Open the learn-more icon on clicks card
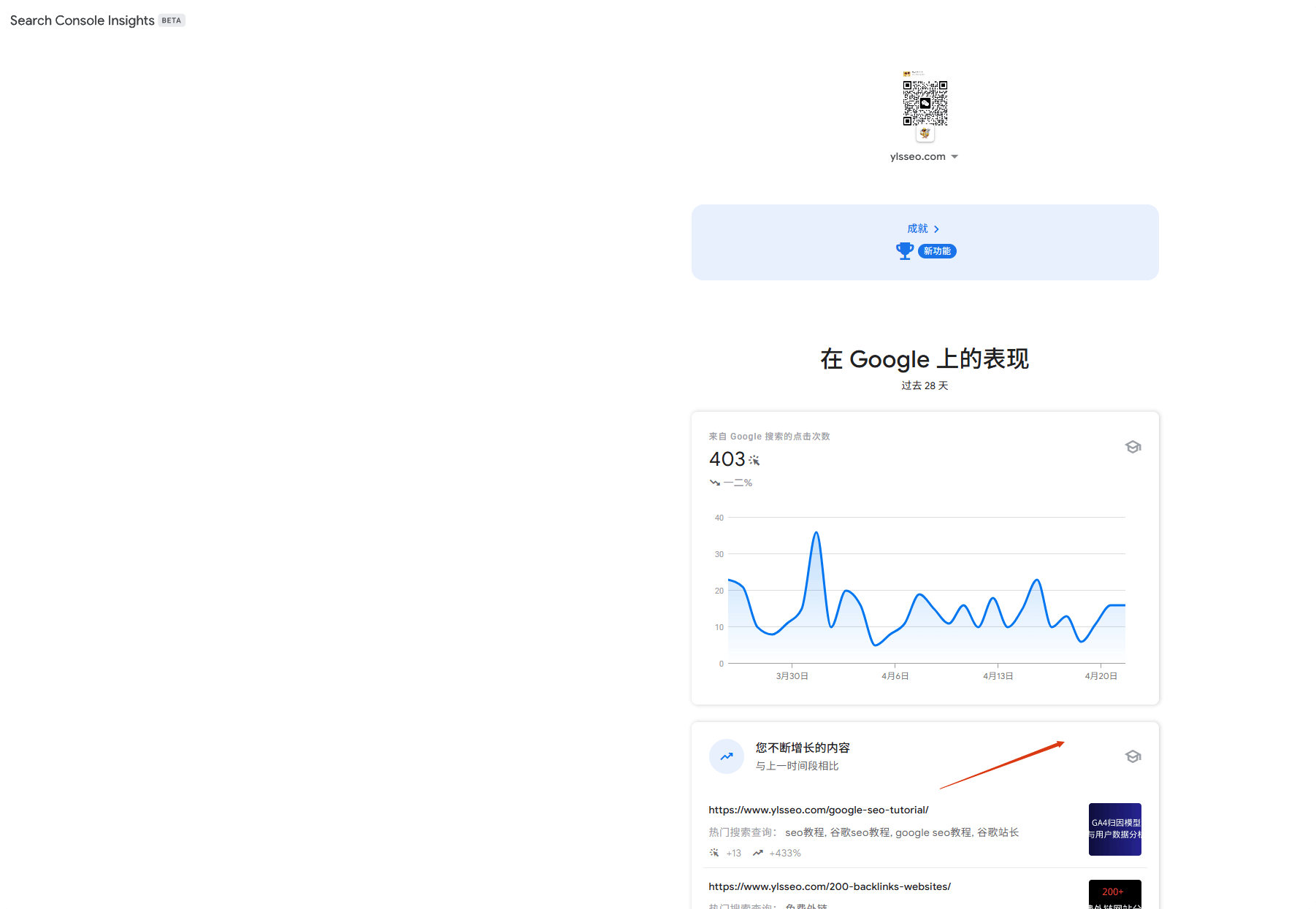Screen dimensions: 1316x909 point(1133,447)
